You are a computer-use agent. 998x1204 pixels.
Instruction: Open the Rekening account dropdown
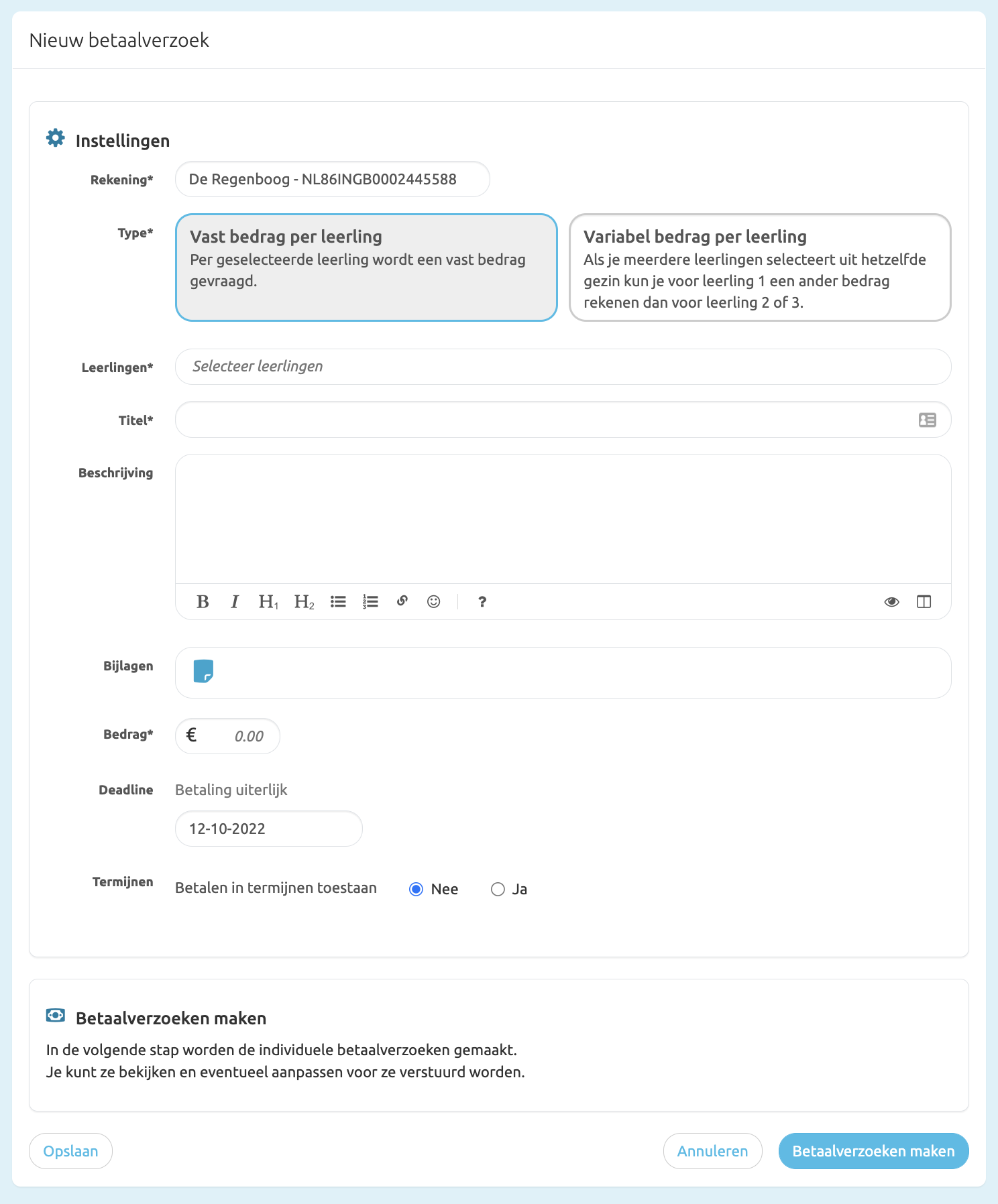[332, 180]
